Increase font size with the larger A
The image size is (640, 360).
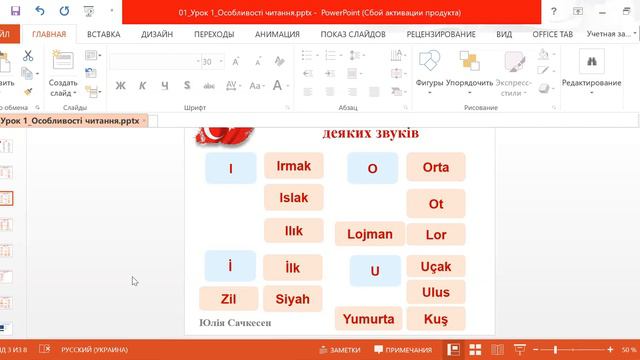point(236,62)
